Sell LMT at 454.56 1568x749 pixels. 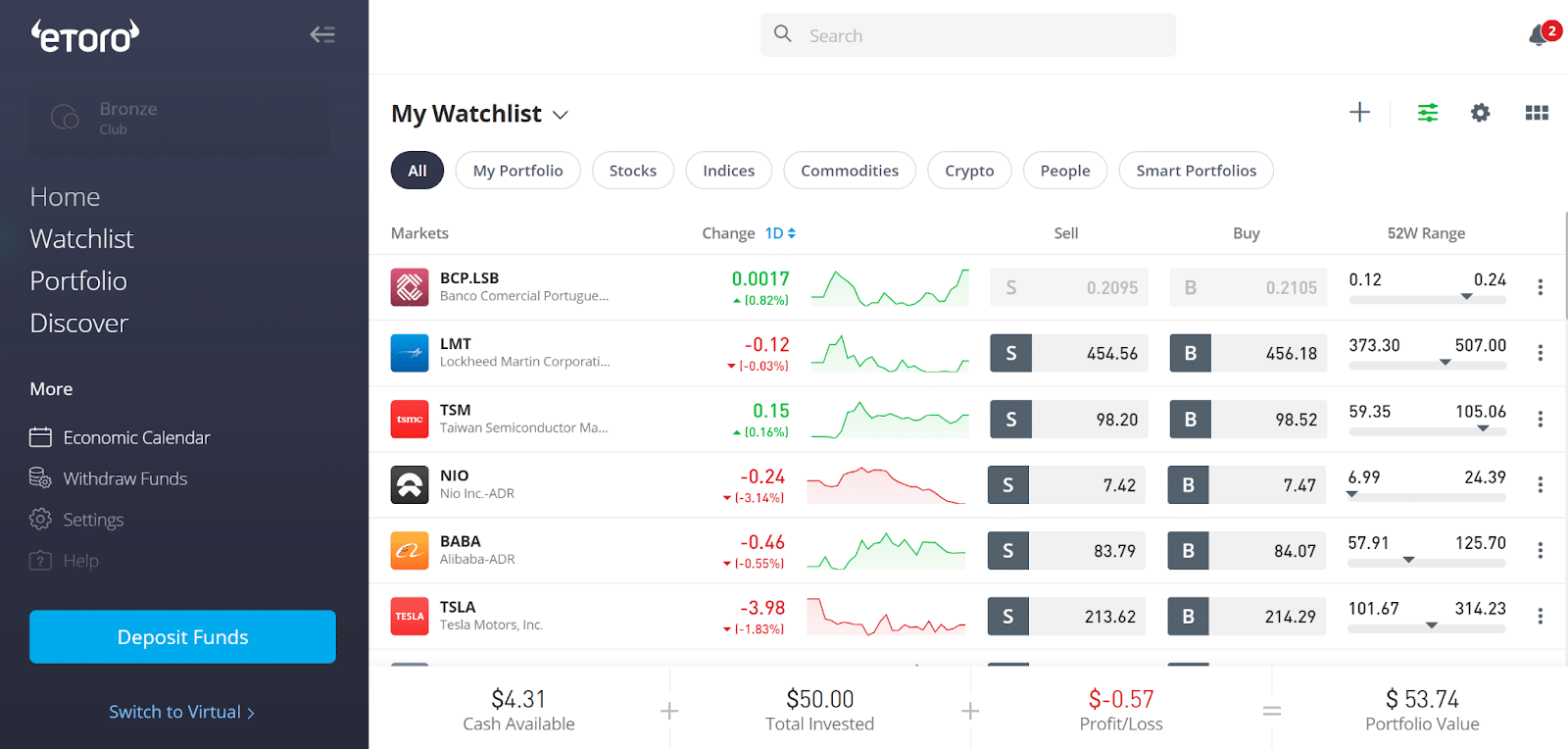coord(1069,353)
